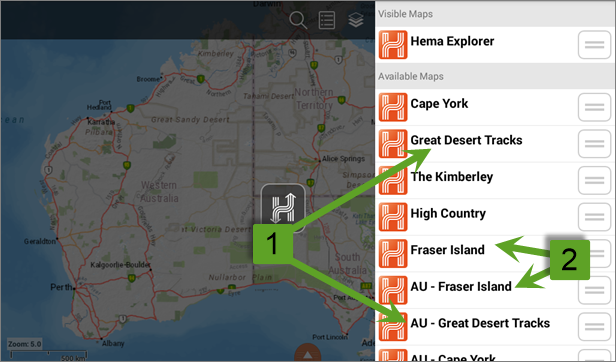Viewport: 616px width, 362px height.
Task: Select the Great Desert Tracks map entry
Action: click(x=495, y=144)
